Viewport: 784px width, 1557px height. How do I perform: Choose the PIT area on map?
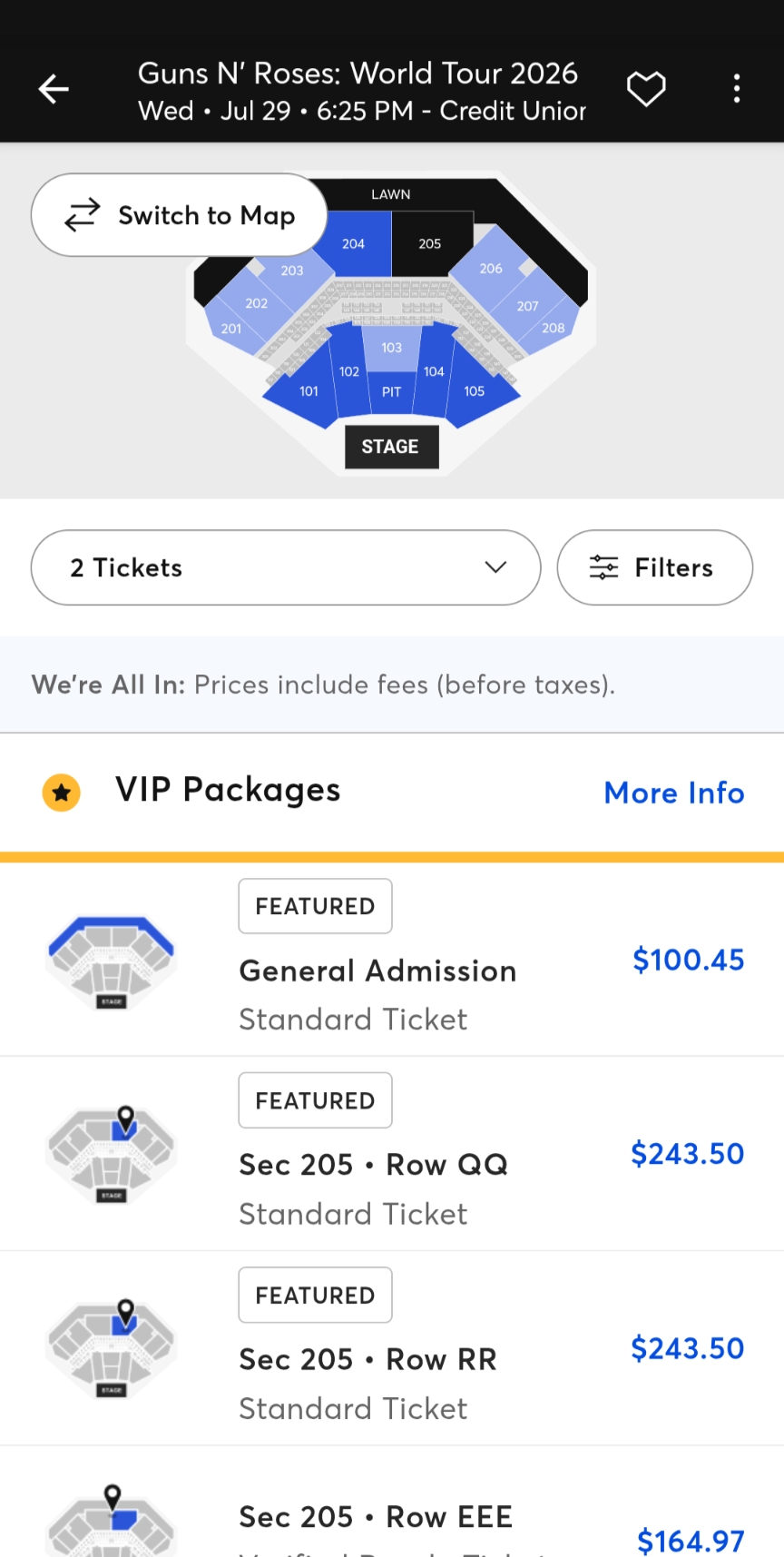(391, 393)
